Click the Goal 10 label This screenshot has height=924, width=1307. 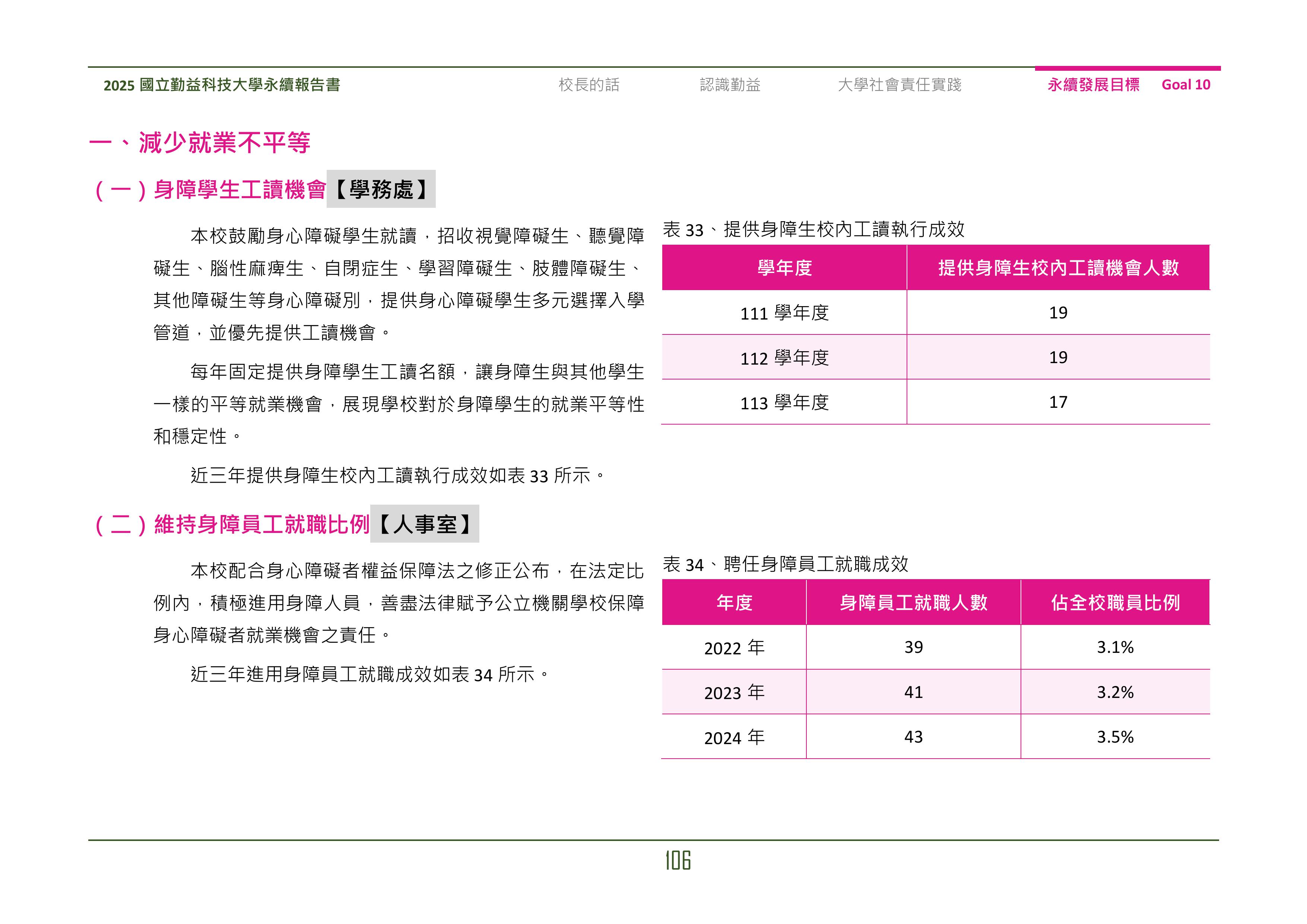click(x=1186, y=85)
